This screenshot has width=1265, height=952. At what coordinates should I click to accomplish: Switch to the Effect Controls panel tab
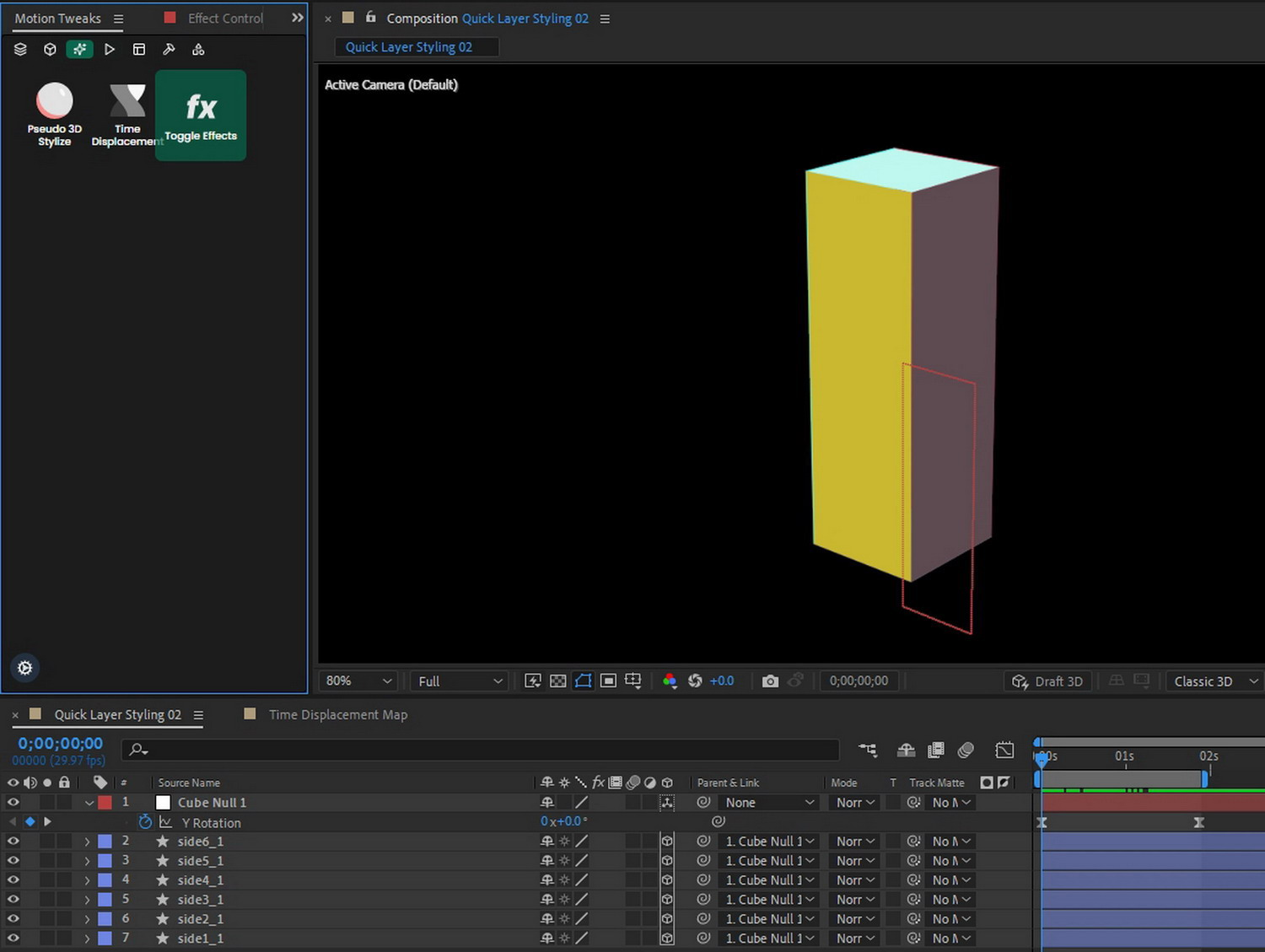224,18
